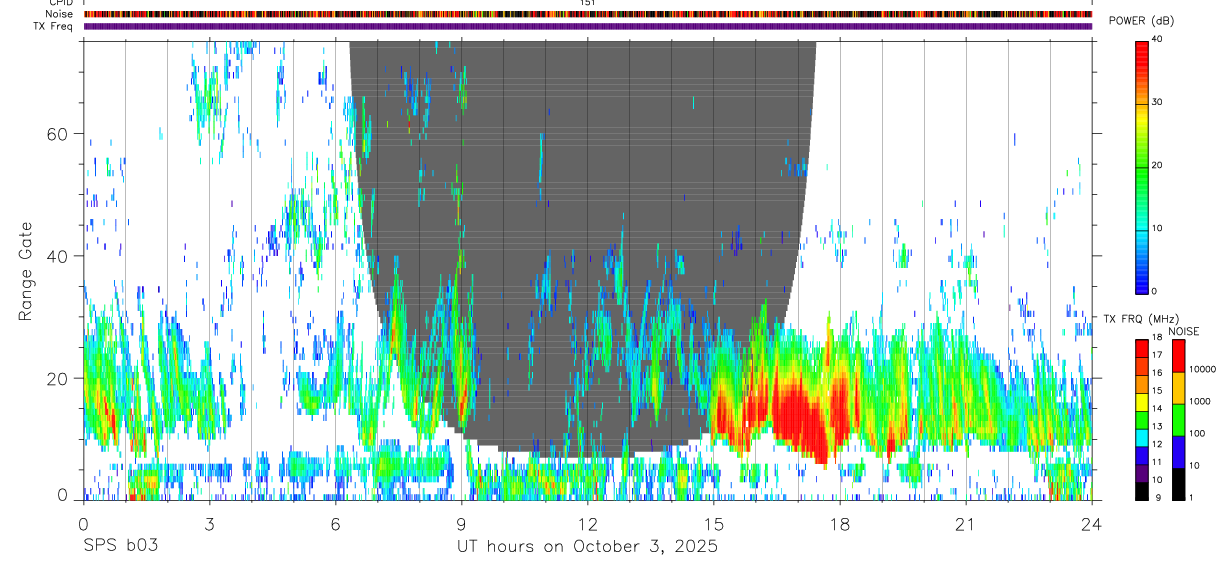
Task: Click the x-axis tick label "21"
Action: coord(966,523)
